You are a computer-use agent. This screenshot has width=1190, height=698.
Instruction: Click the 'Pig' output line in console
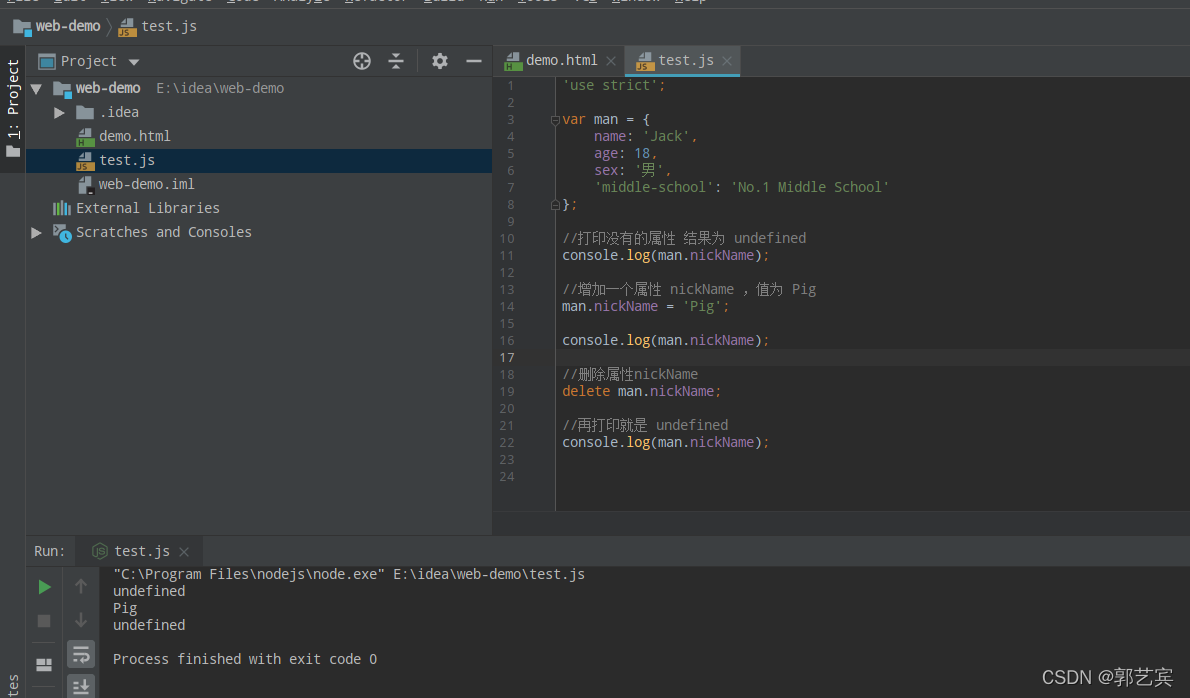124,608
